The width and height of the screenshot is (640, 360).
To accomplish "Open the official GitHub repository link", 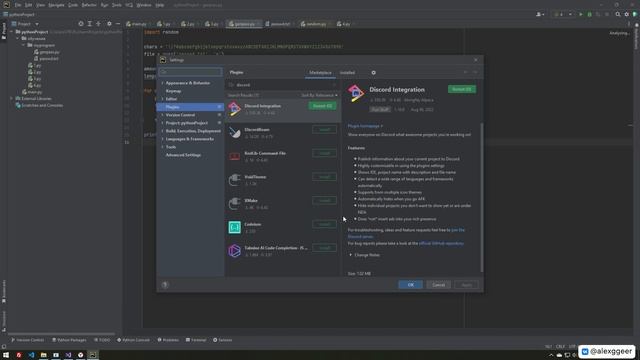I will coord(441,243).
